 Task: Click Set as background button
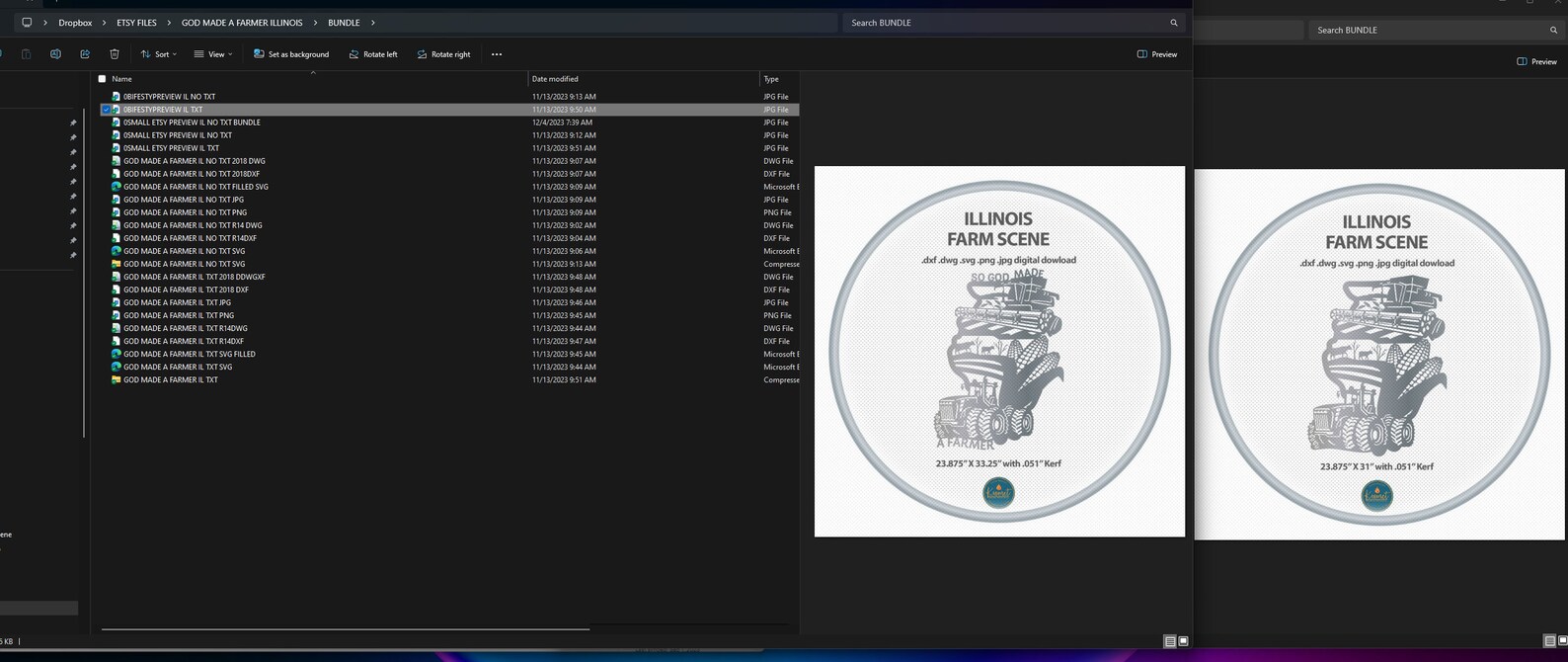[291, 54]
